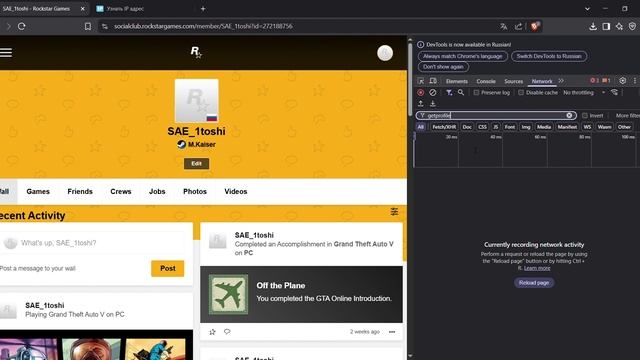The width and height of the screenshot is (640, 360).
Task: Switch to the Sources tab in DevTools
Action: (x=513, y=81)
